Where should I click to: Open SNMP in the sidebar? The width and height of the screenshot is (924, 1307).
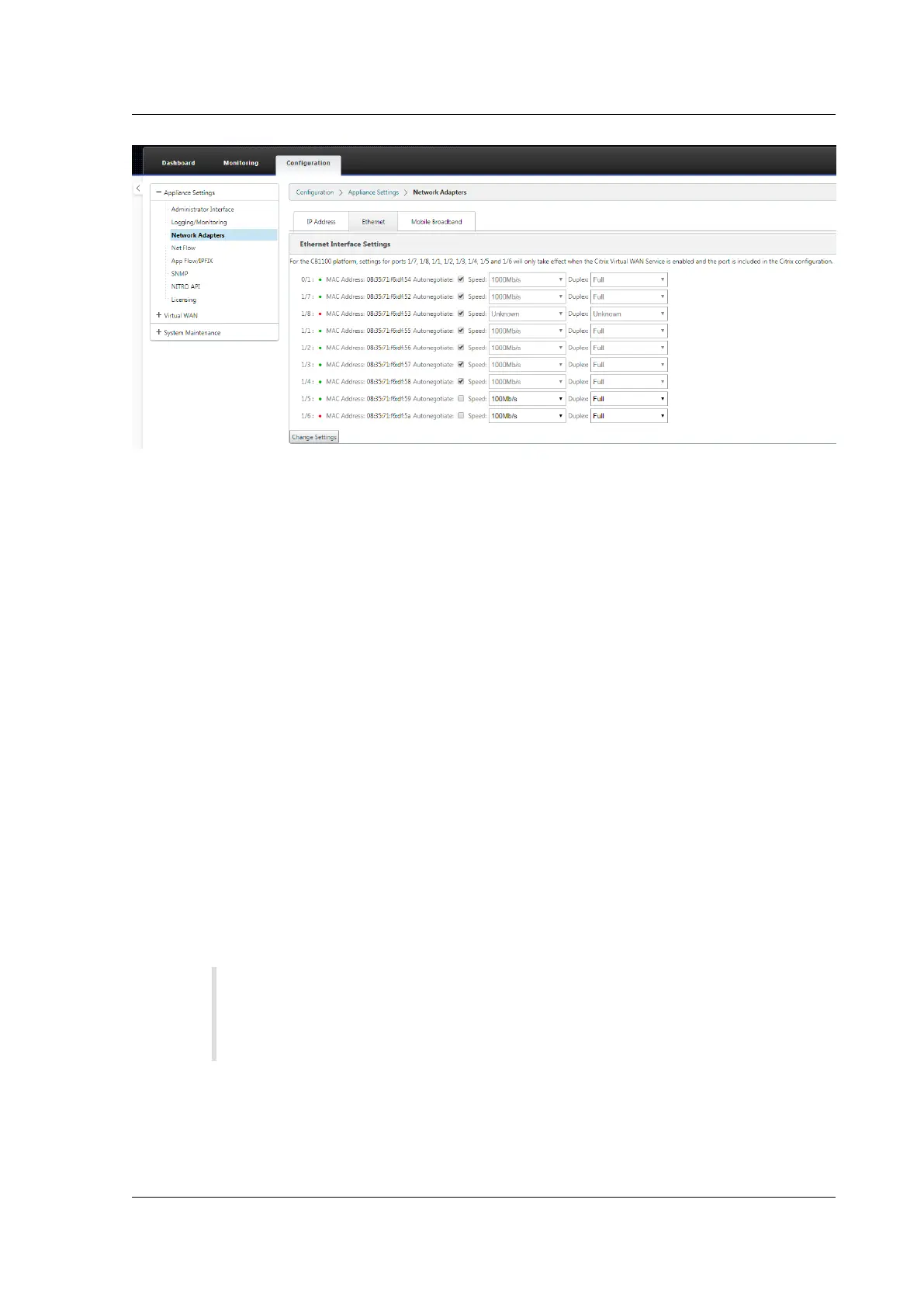(x=179, y=274)
